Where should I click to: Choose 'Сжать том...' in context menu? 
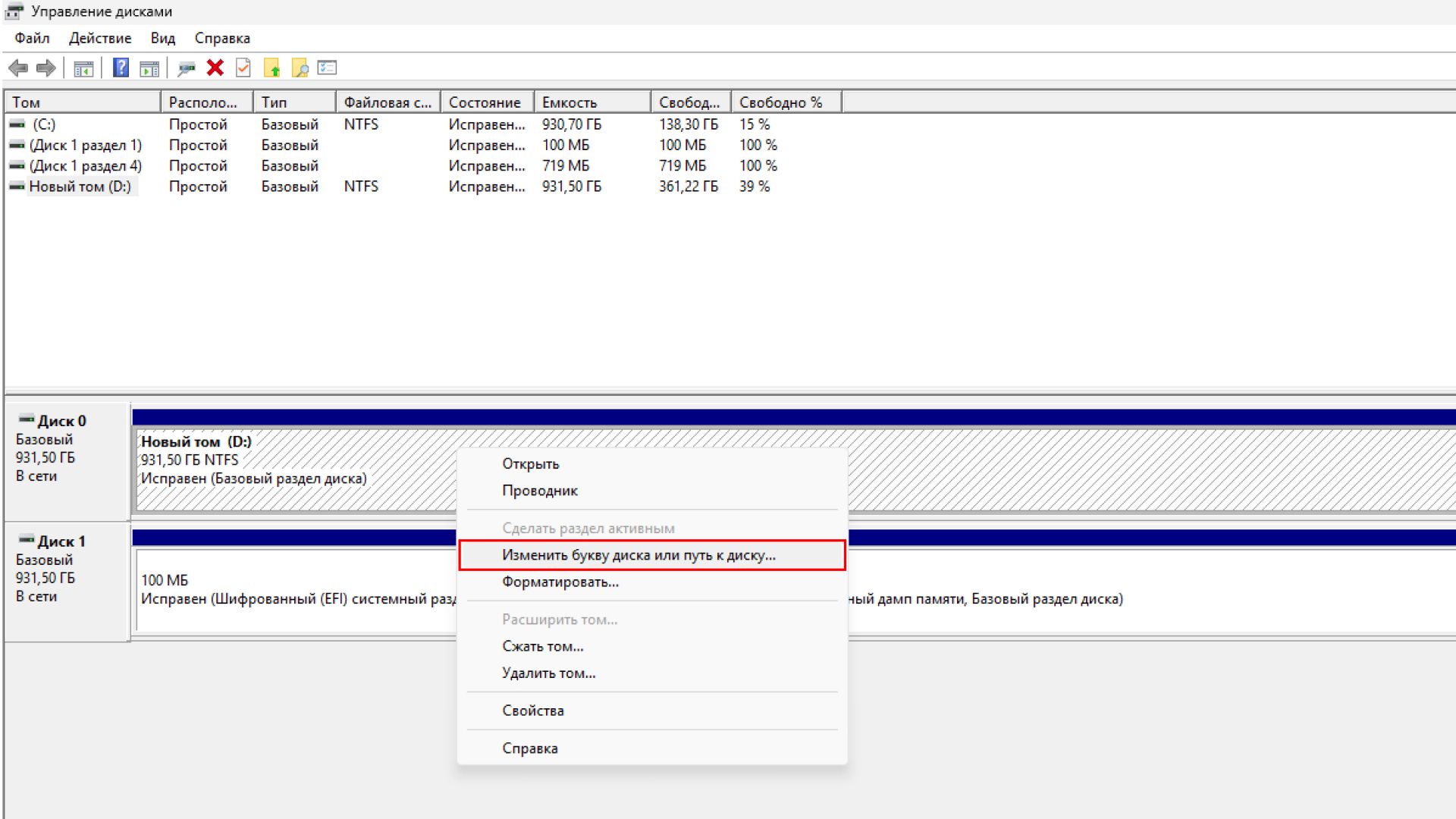pyautogui.click(x=543, y=647)
